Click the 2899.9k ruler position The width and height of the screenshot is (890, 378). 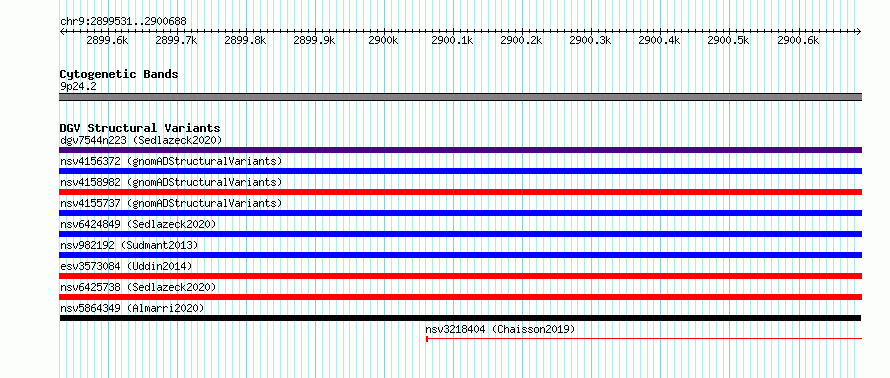click(x=314, y=40)
